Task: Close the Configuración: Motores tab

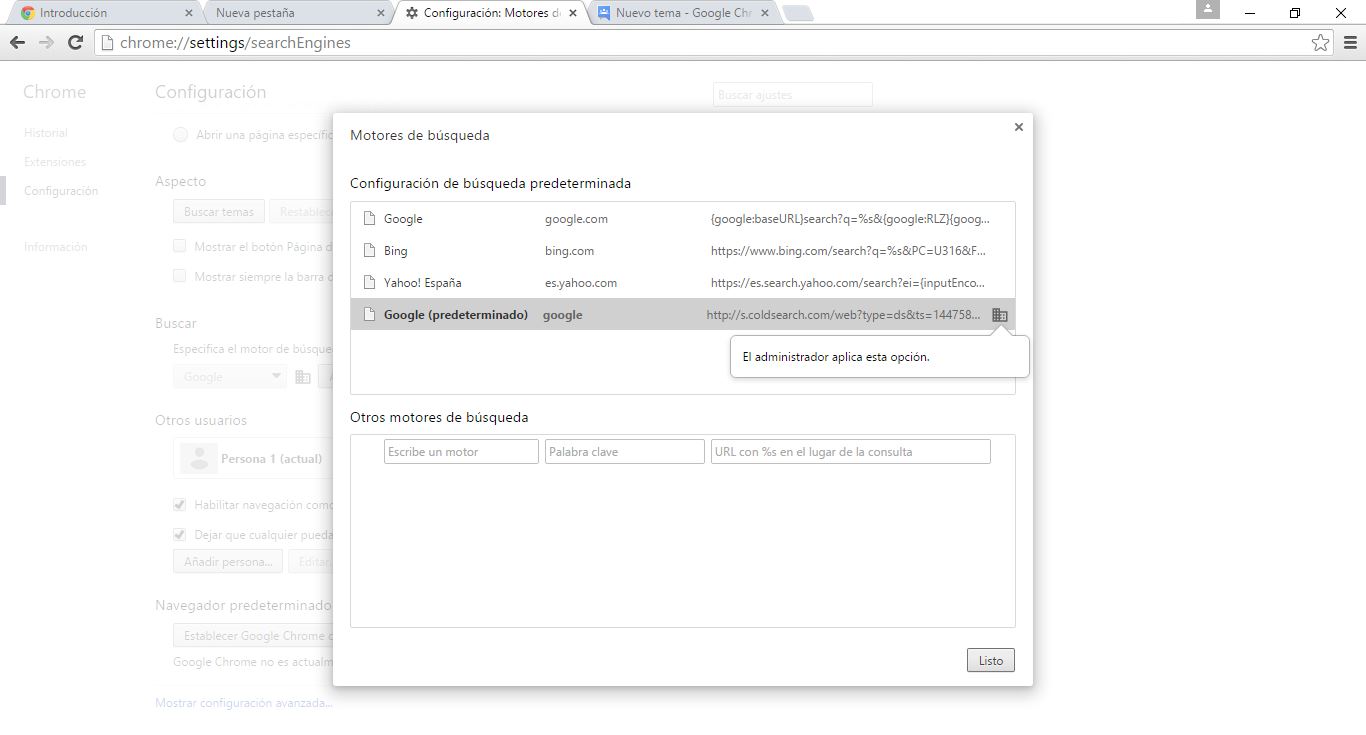Action: tap(573, 13)
